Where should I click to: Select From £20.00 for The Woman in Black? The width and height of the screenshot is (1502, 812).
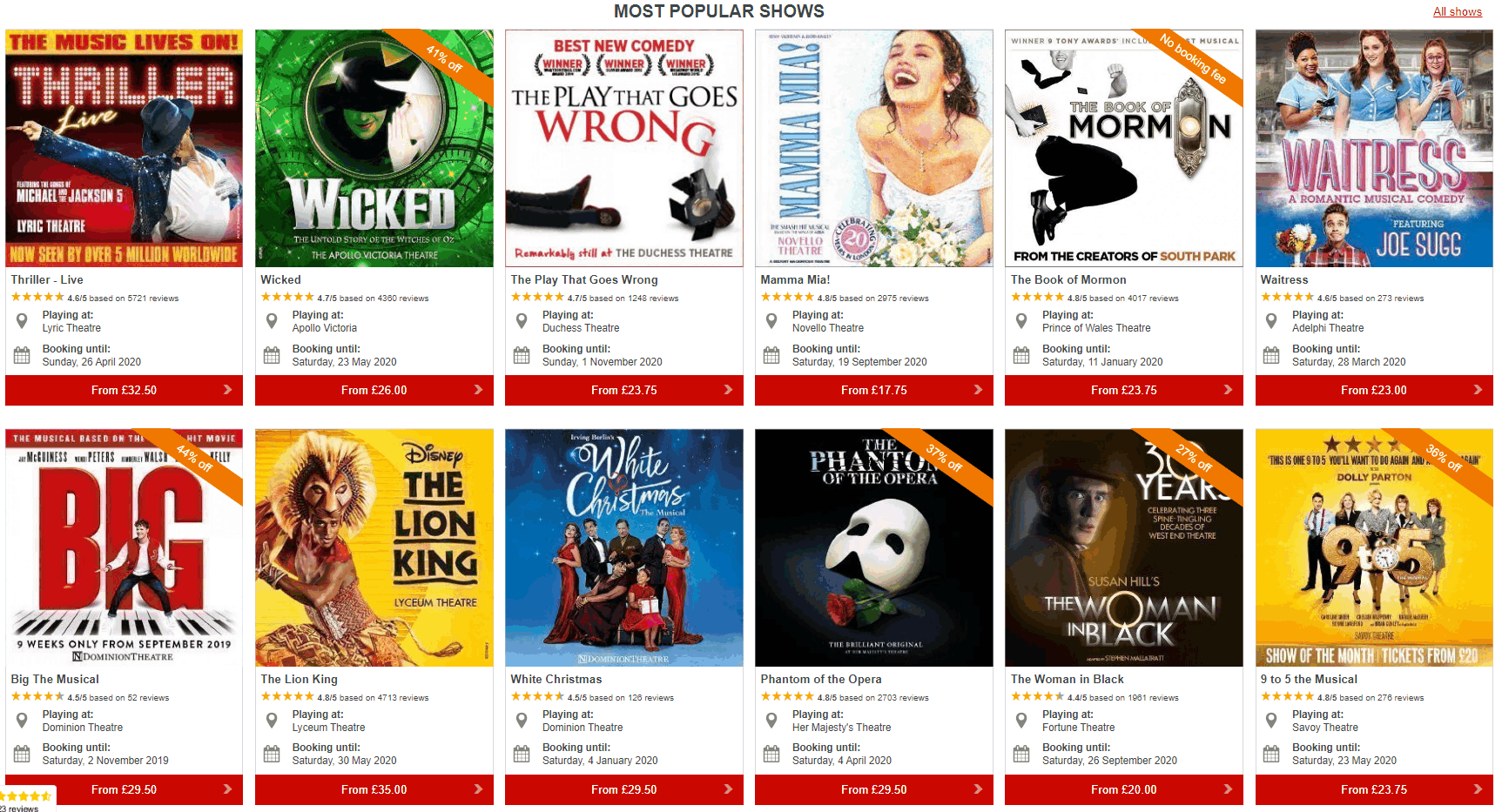pos(1123,789)
